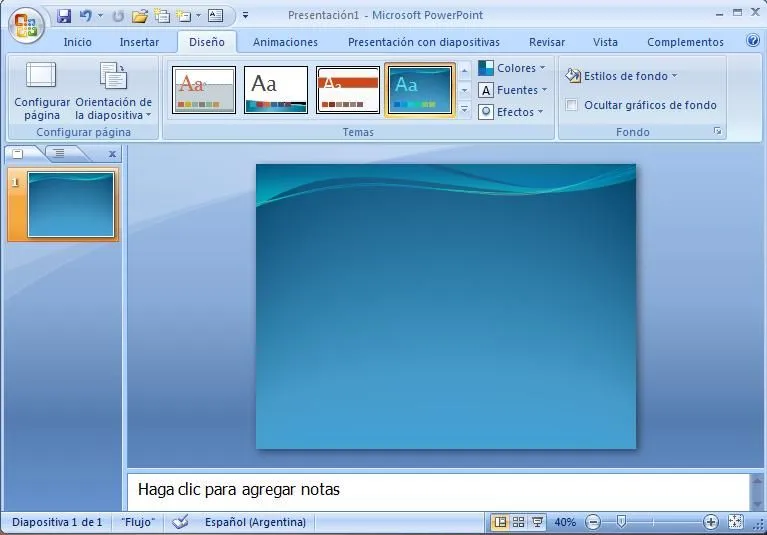Screen dimensions: 767x535
Task: Open the Vista tab
Action: (x=605, y=42)
